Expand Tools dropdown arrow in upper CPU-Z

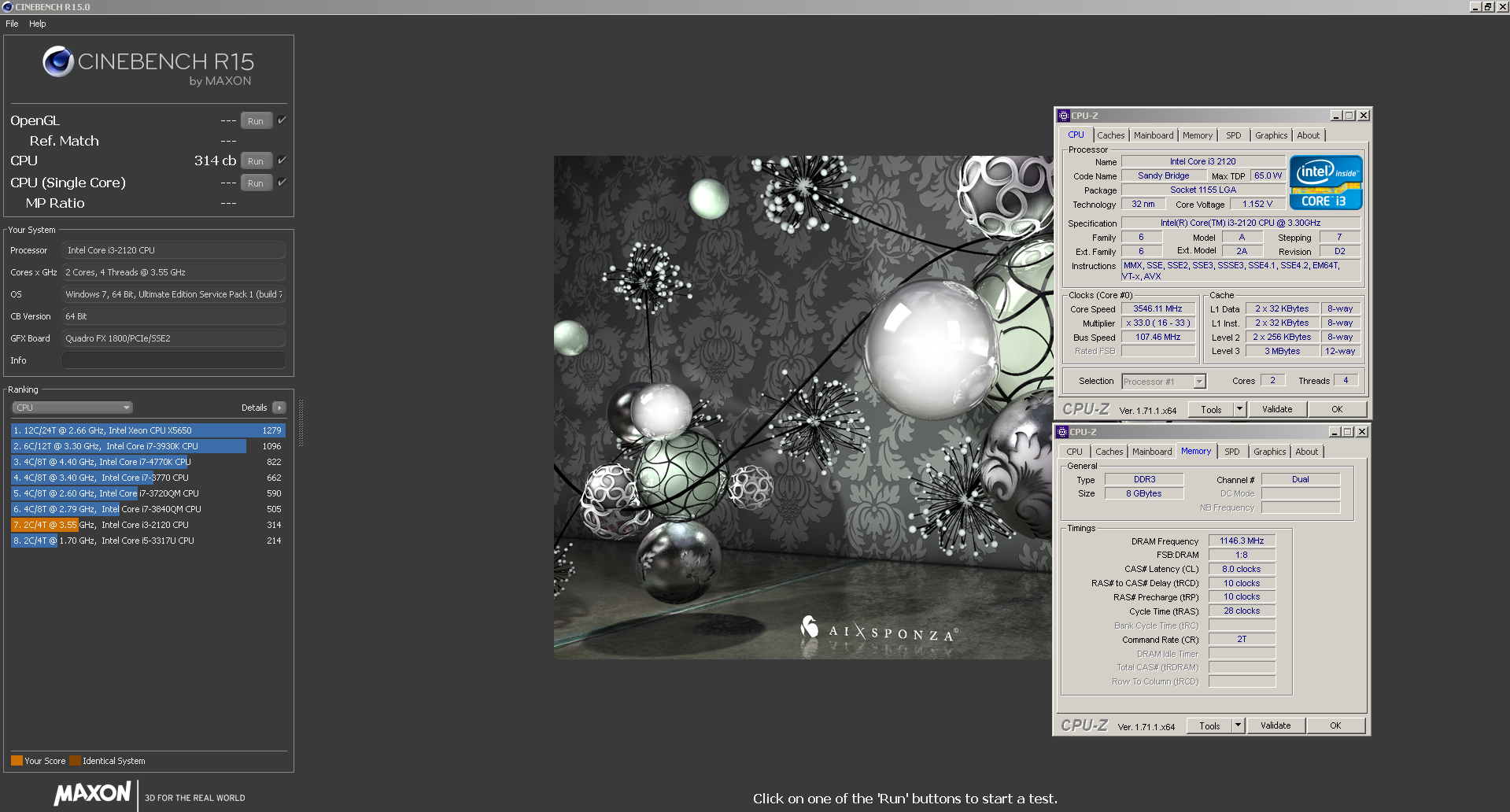pos(1240,410)
